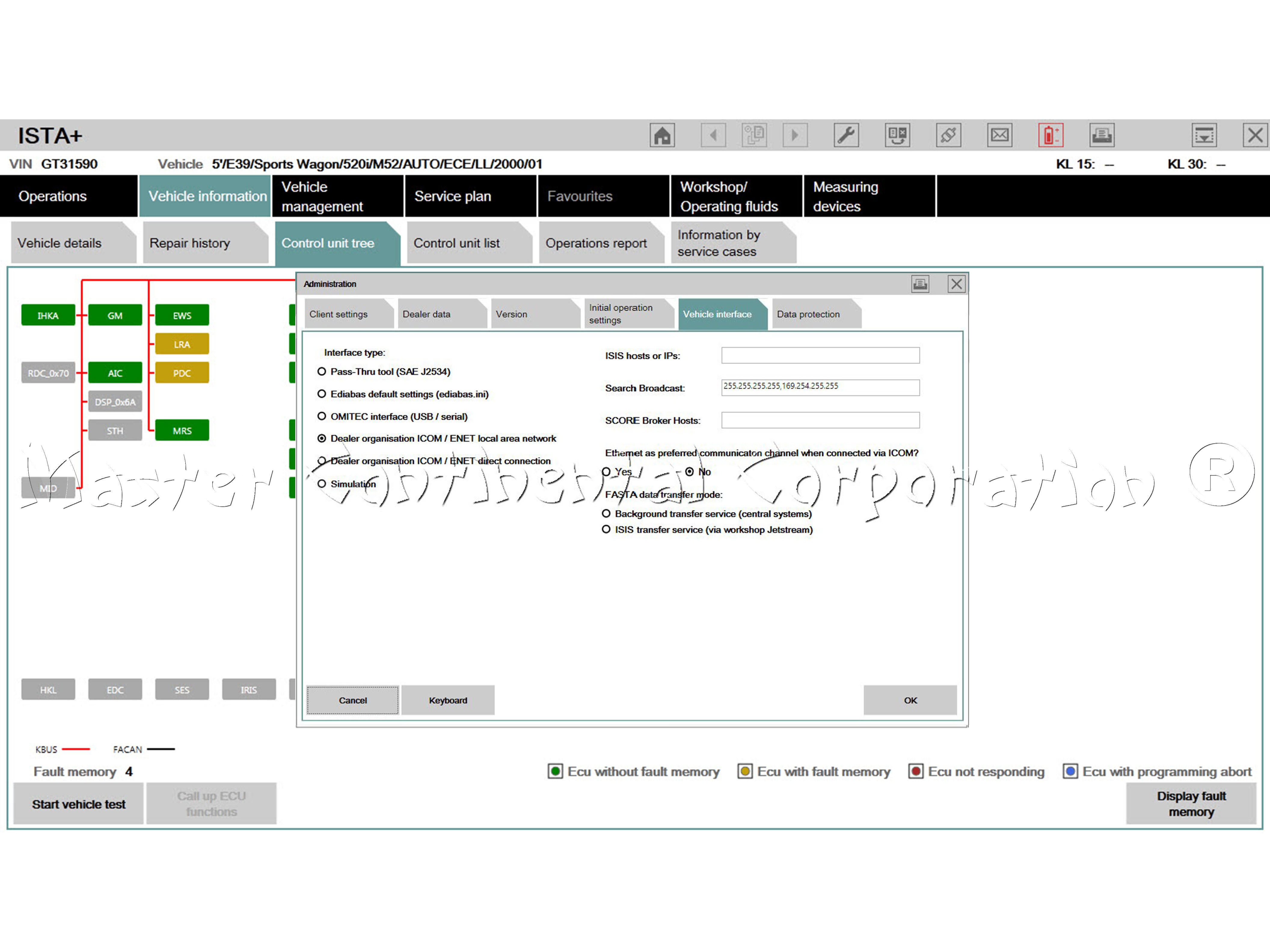Select Simulation interface type
Viewport: 1270px width, 952px height.
pyautogui.click(x=321, y=484)
